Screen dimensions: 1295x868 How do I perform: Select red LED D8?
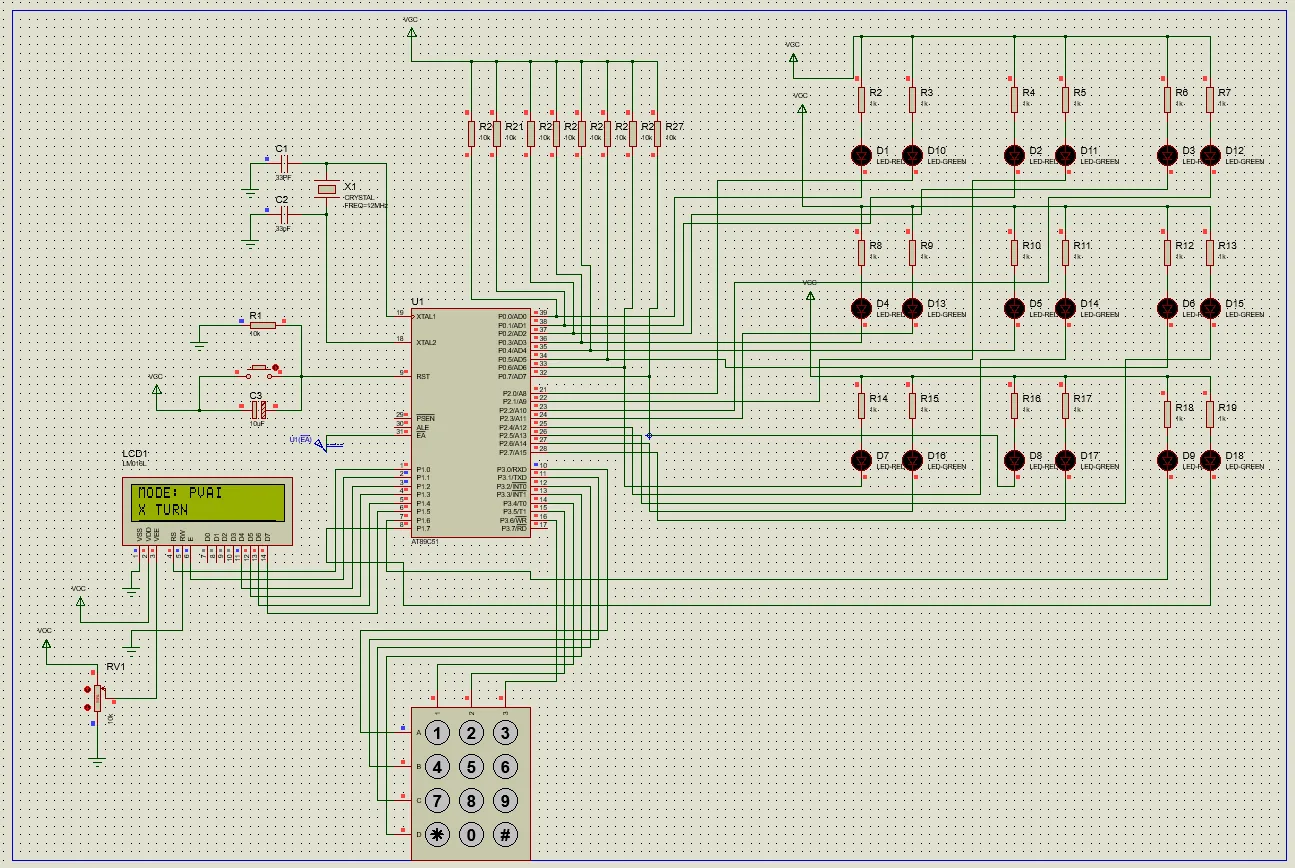tap(1014, 460)
